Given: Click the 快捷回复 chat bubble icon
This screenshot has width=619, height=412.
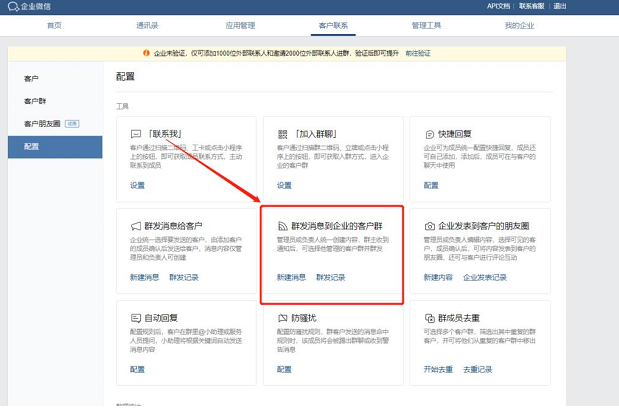Looking at the screenshot, I should click(429, 132).
